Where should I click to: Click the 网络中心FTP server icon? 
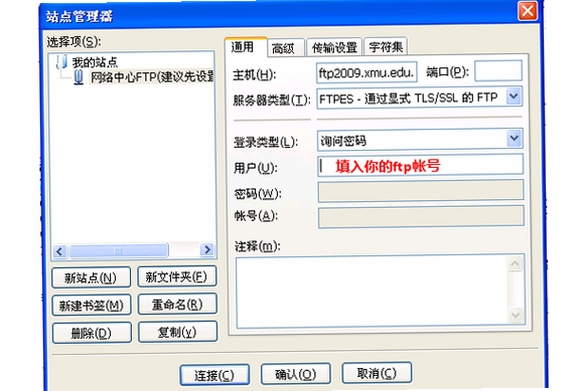(78, 77)
